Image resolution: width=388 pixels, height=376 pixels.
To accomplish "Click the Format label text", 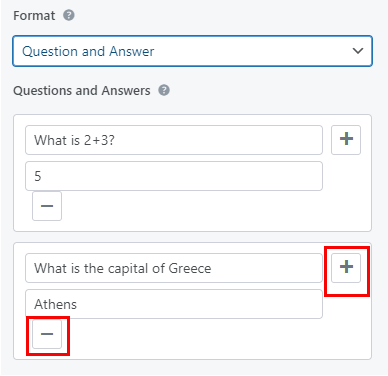I will (34, 16).
